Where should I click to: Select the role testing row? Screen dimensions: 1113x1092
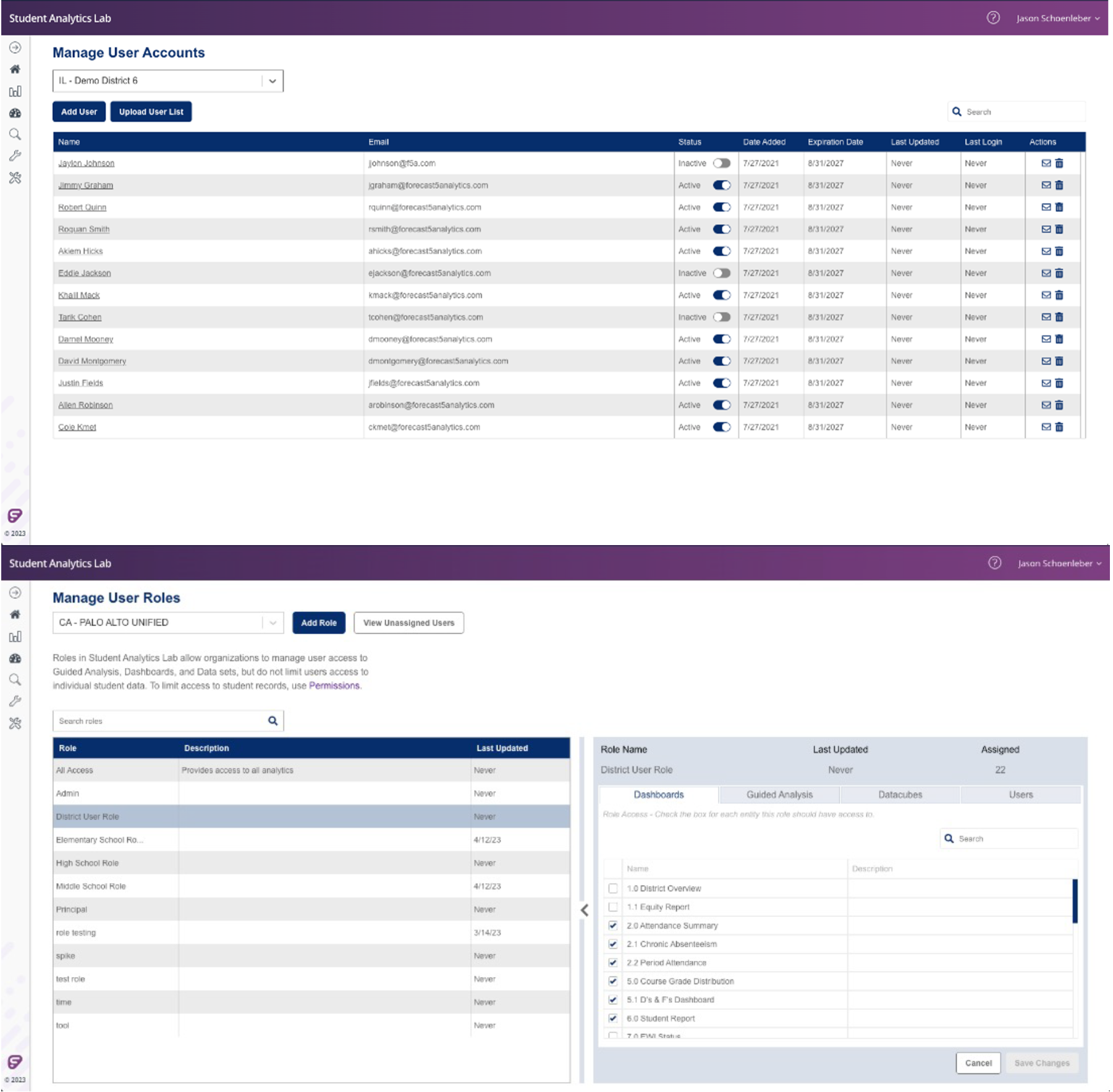pos(311,933)
